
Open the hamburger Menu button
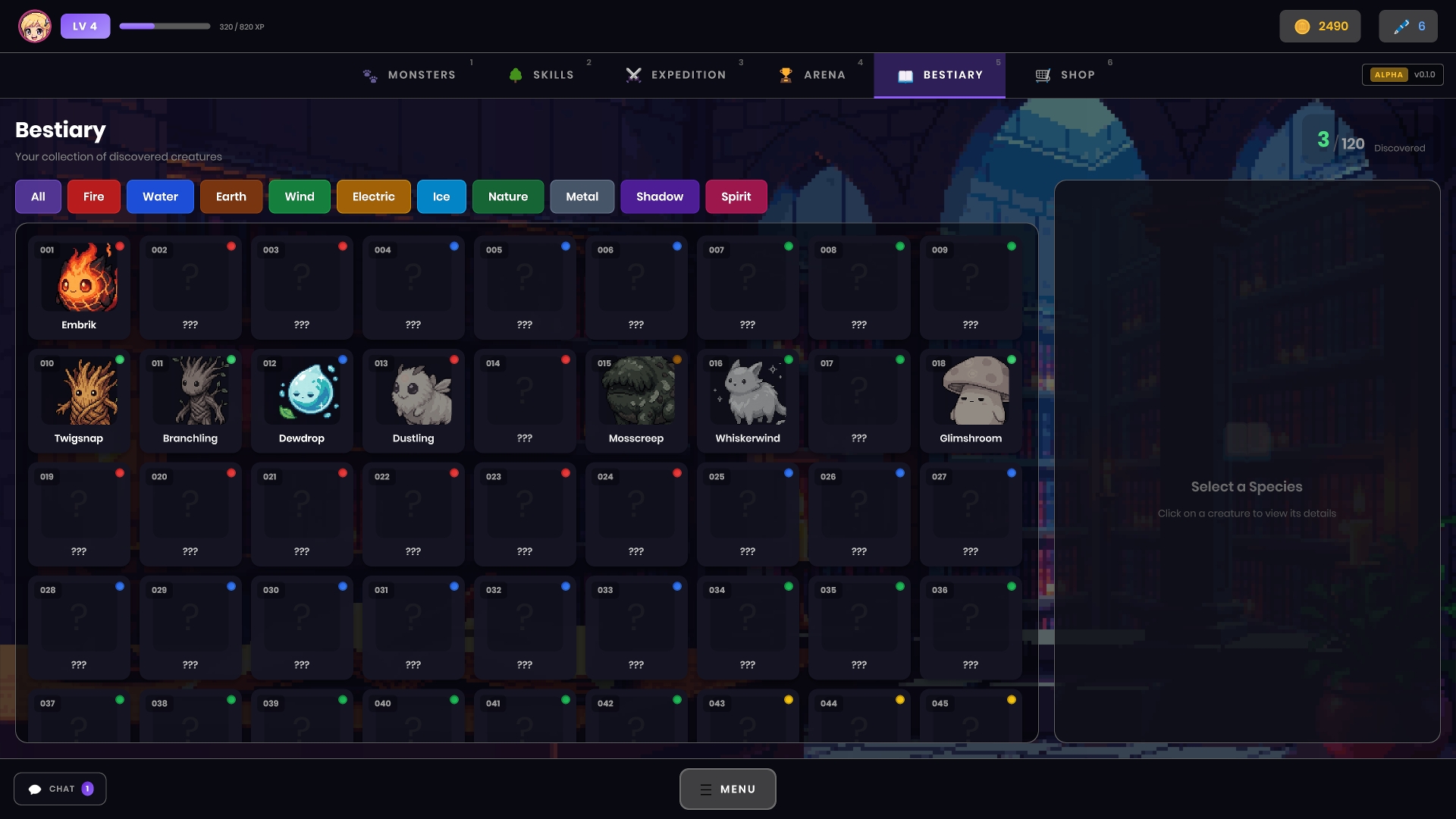[x=727, y=789]
